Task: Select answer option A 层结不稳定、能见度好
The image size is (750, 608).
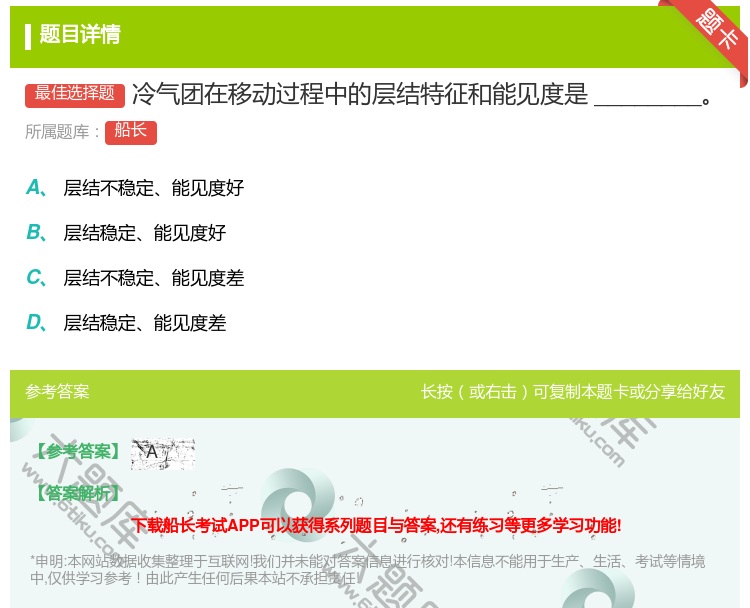Action: click(x=135, y=188)
